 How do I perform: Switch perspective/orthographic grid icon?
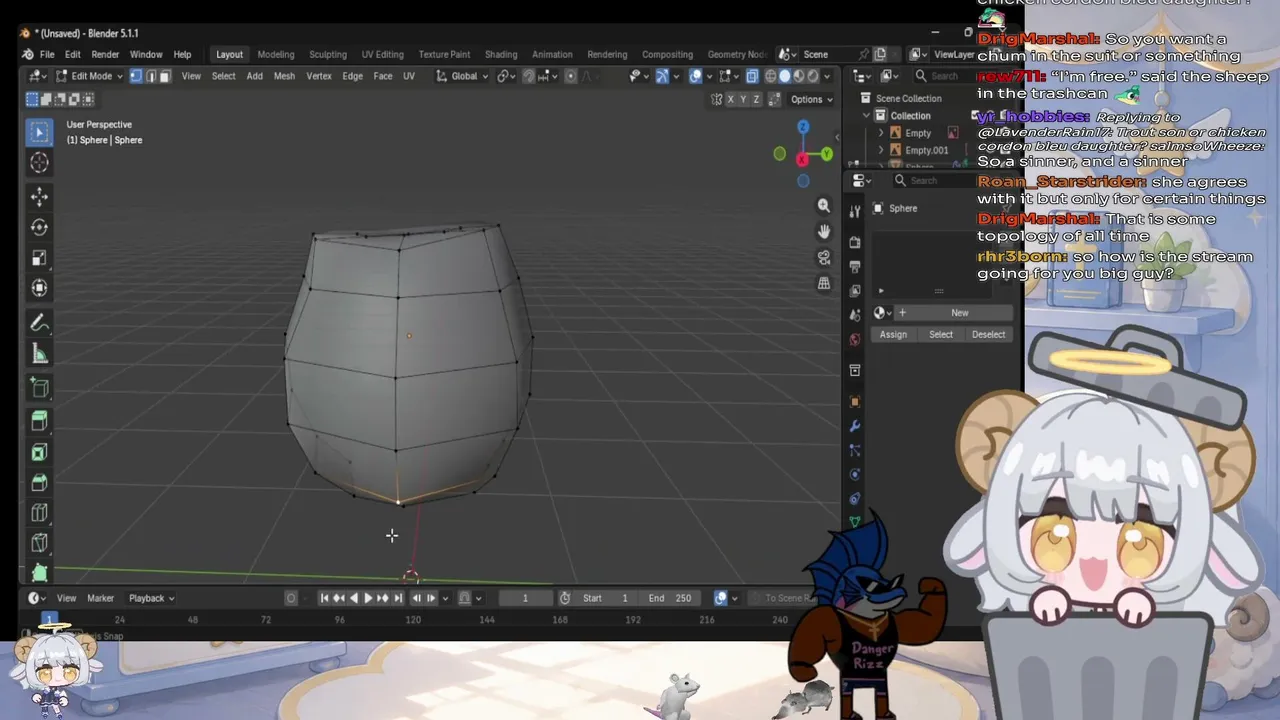click(824, 283)
